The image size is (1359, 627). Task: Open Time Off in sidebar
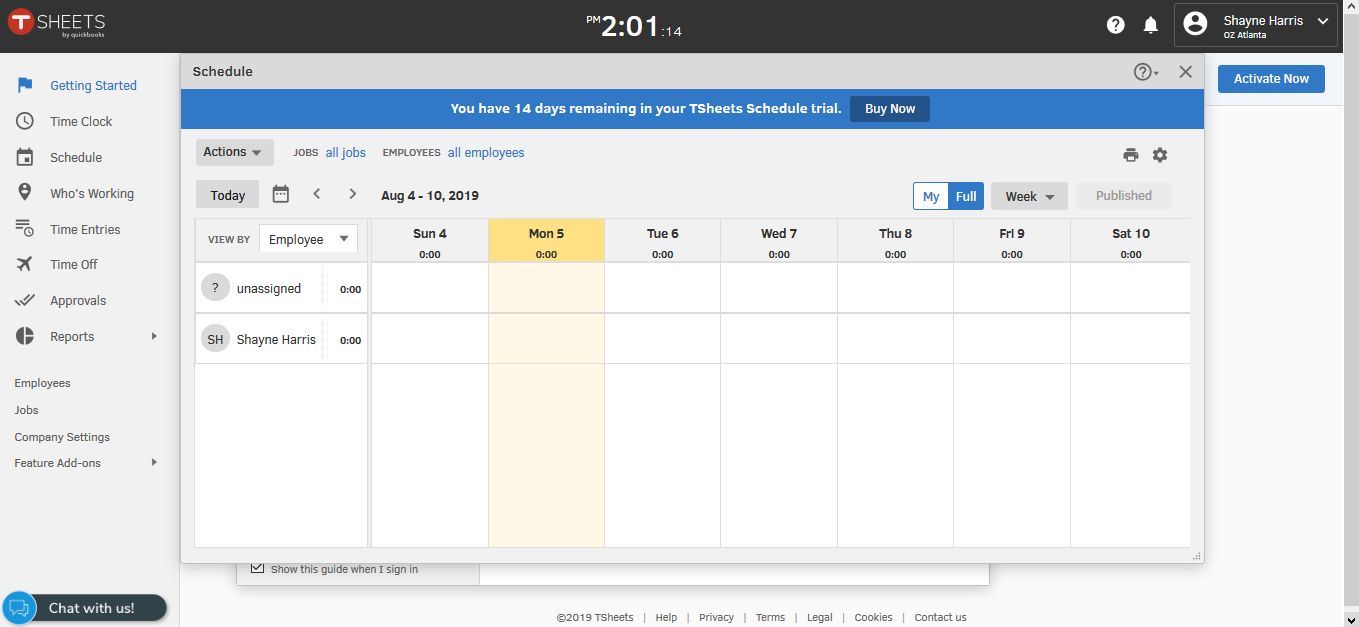(x=74, y=265)
